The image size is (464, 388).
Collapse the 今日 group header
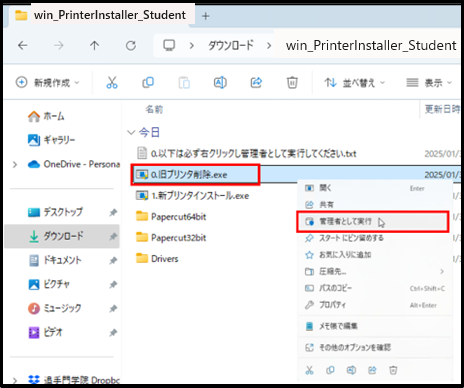pos(131,132)
